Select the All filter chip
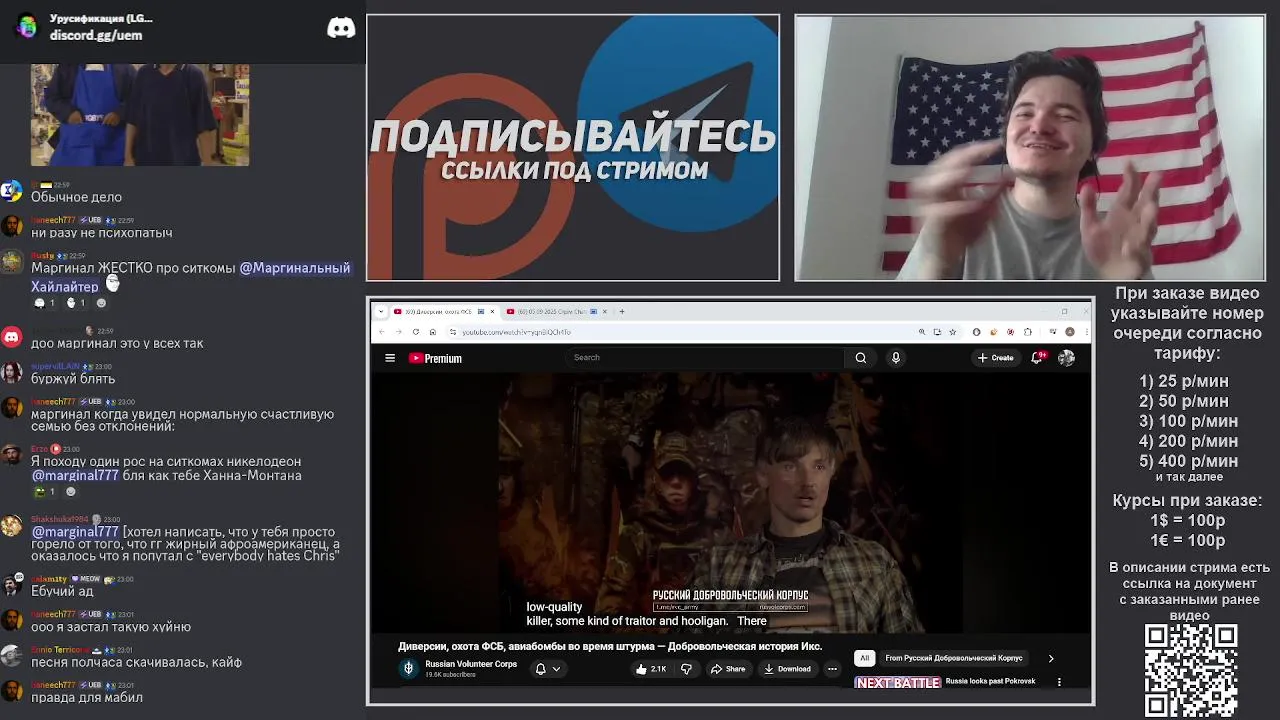This screenshot has height=720, width=1280. pos(865,658)
